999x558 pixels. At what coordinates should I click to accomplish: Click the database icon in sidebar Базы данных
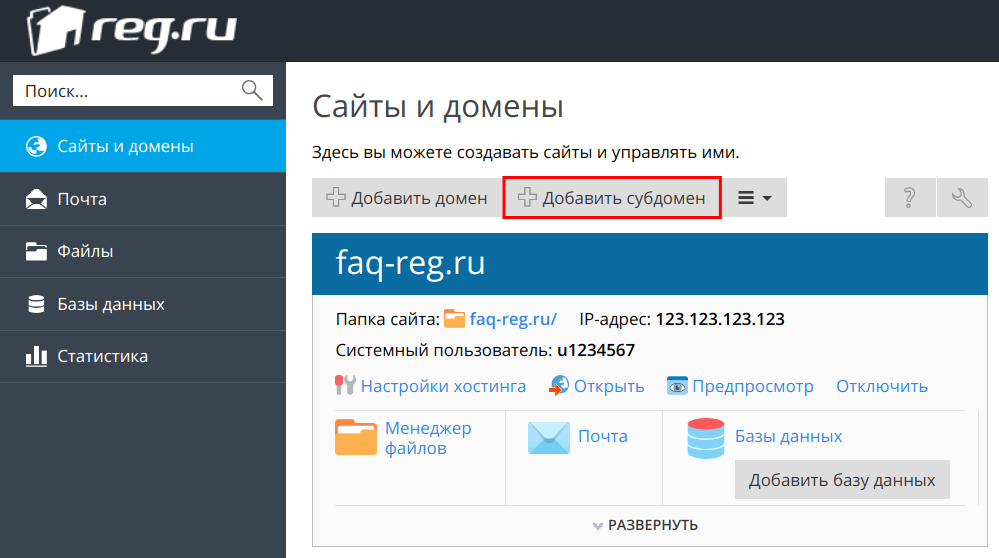[36, 304]
